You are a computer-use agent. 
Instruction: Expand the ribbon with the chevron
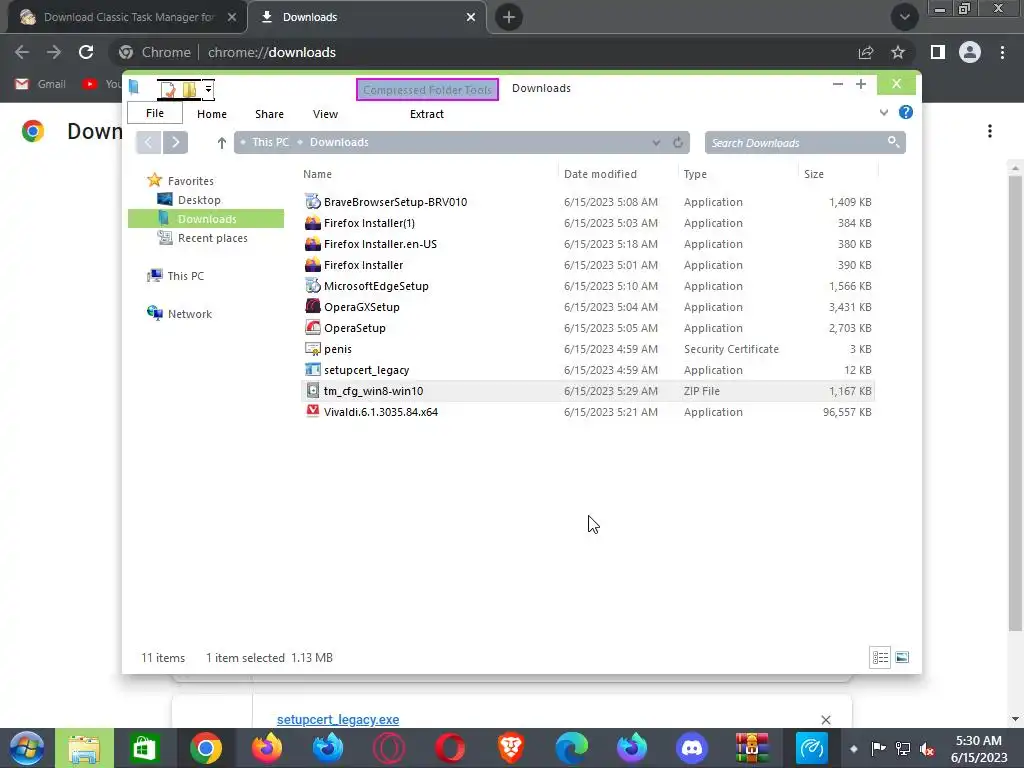coord(884,112)
